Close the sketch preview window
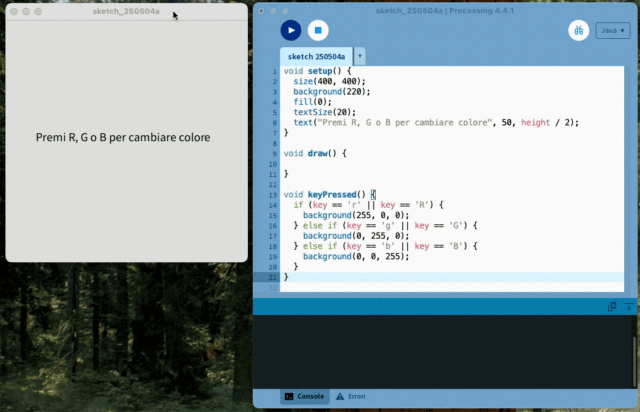Image resolution: width=640 pixels, height=412 pixels. (13, 11)
